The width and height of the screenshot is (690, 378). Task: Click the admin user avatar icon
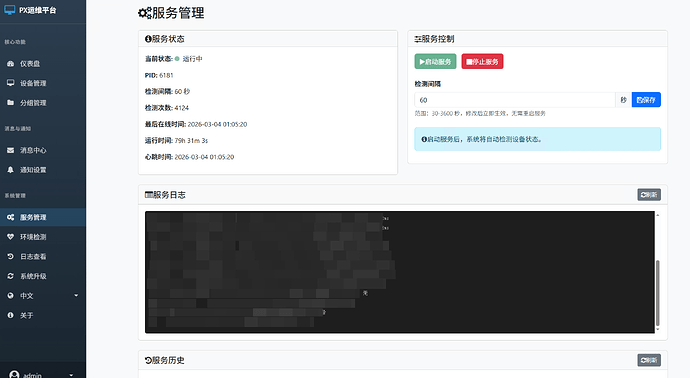tap(15, 375)
